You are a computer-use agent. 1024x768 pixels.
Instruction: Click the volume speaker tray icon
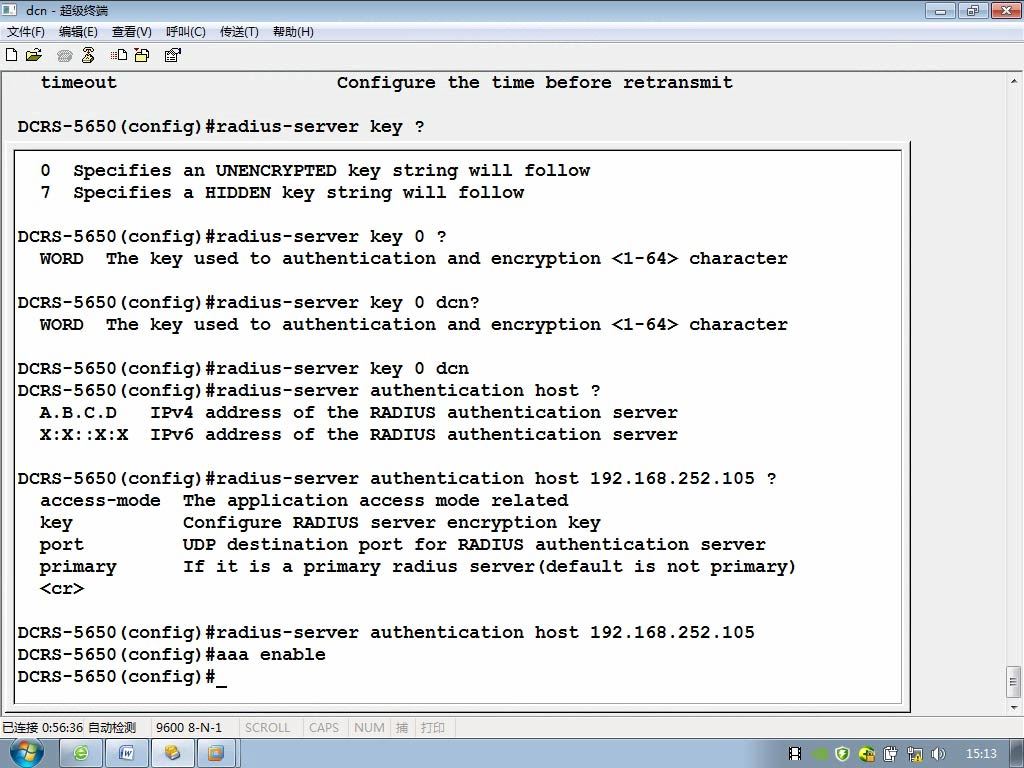tap(938, 754)
